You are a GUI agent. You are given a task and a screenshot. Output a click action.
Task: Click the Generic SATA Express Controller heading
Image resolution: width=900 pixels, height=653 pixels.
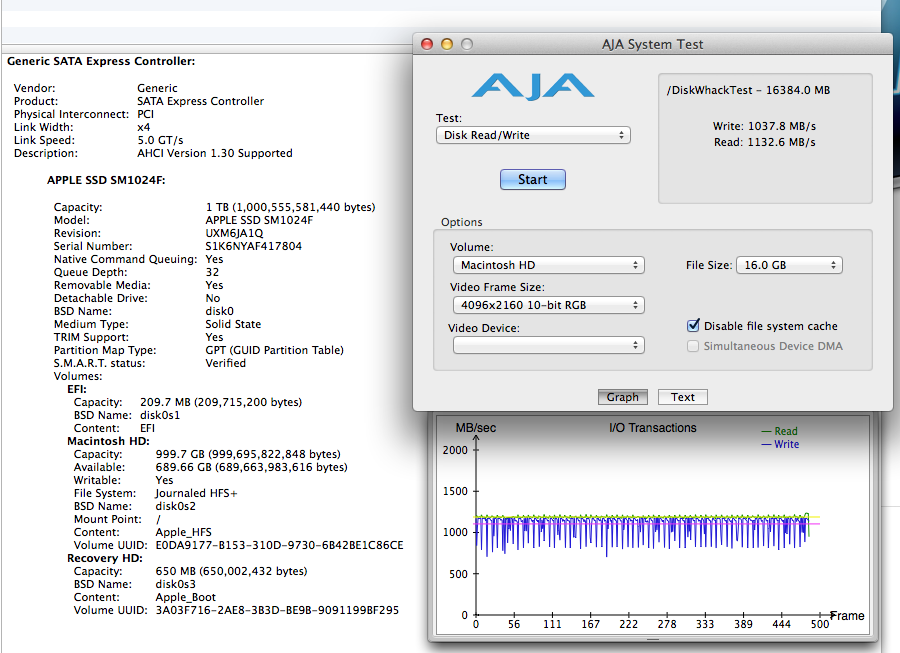click(x=101, y=61)
